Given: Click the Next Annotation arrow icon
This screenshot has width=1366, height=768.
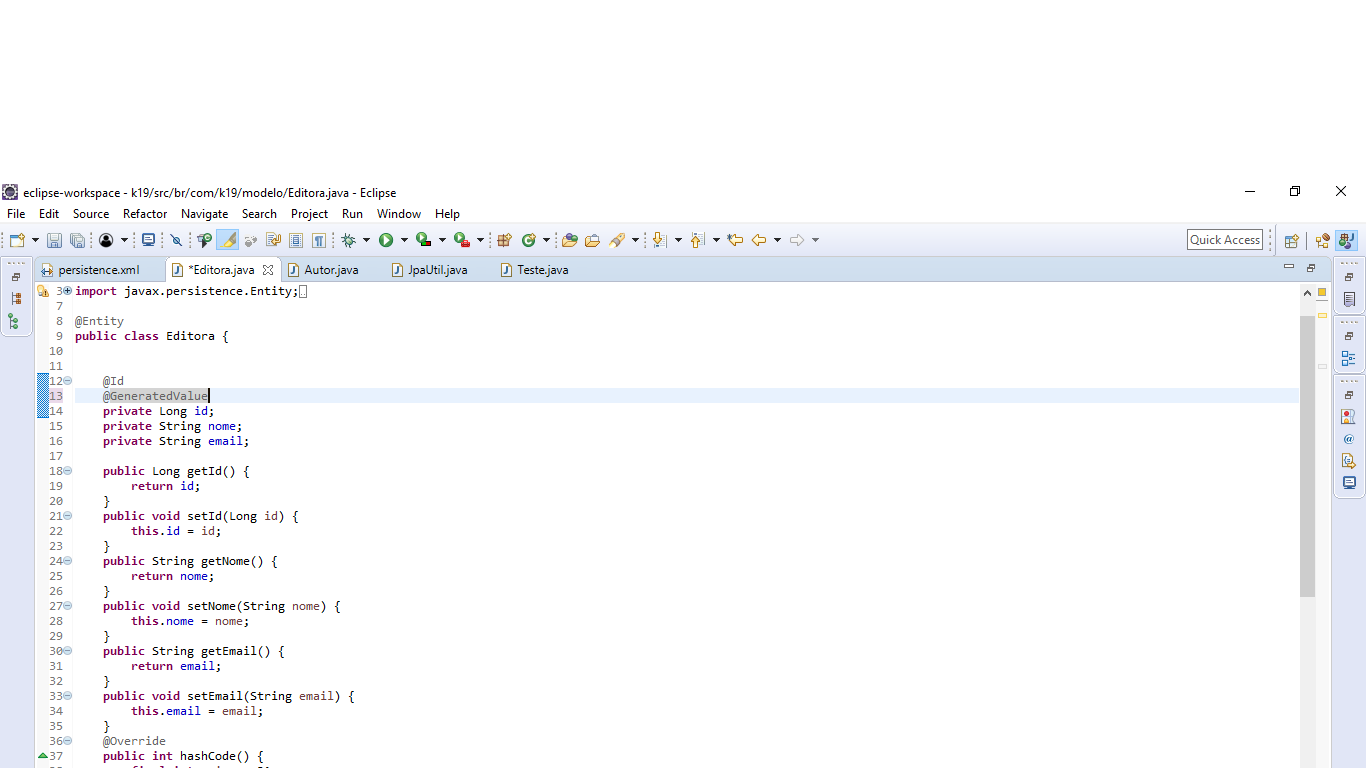Looking at the screenshot, I should click(659, 240).
